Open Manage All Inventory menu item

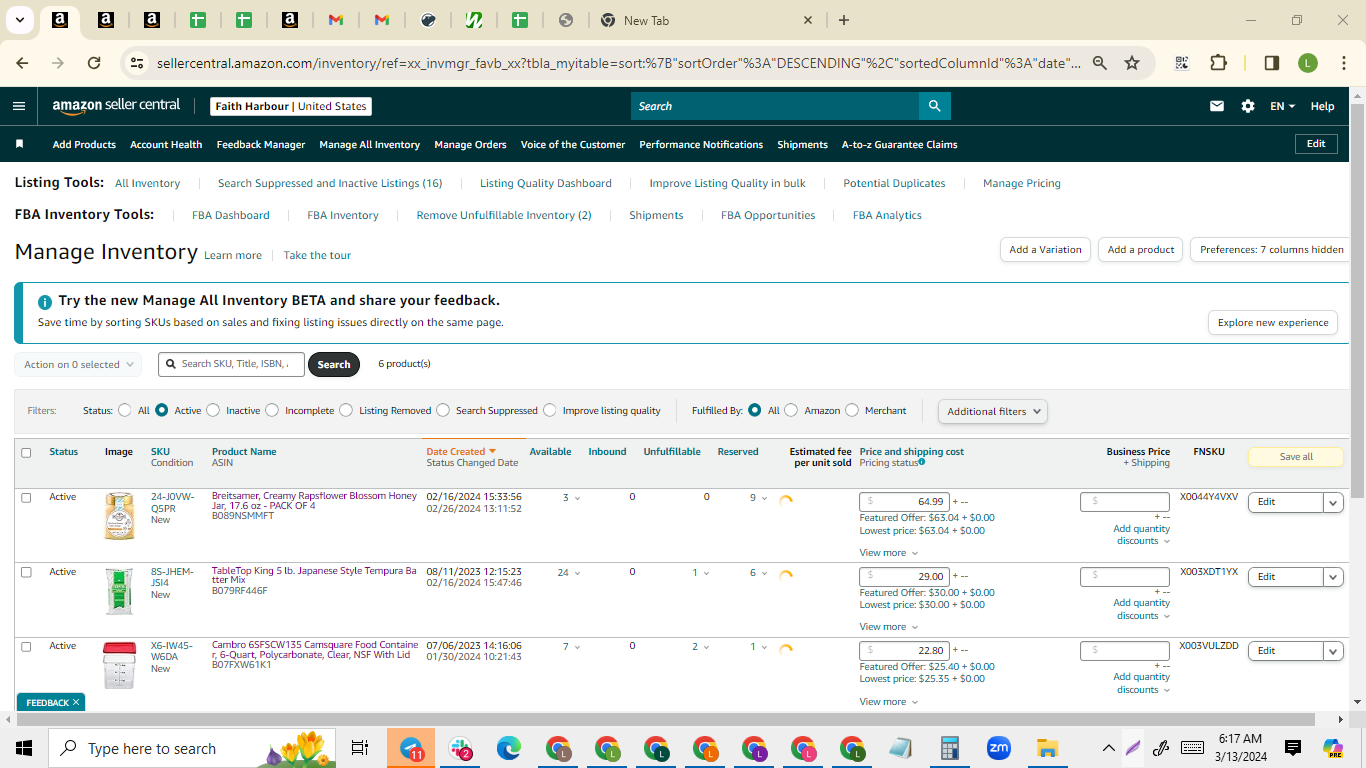(369, 144)
